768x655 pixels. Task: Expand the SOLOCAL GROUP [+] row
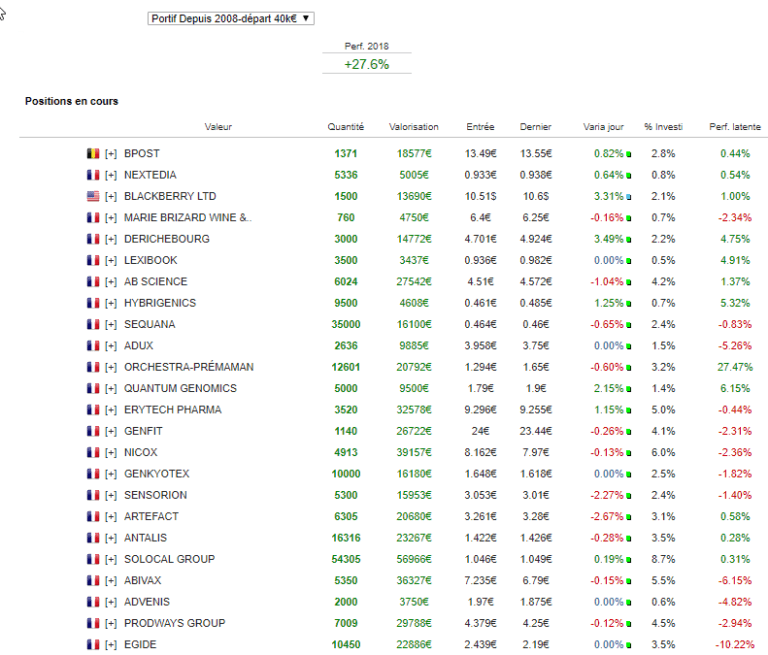(x=111, y=559)
